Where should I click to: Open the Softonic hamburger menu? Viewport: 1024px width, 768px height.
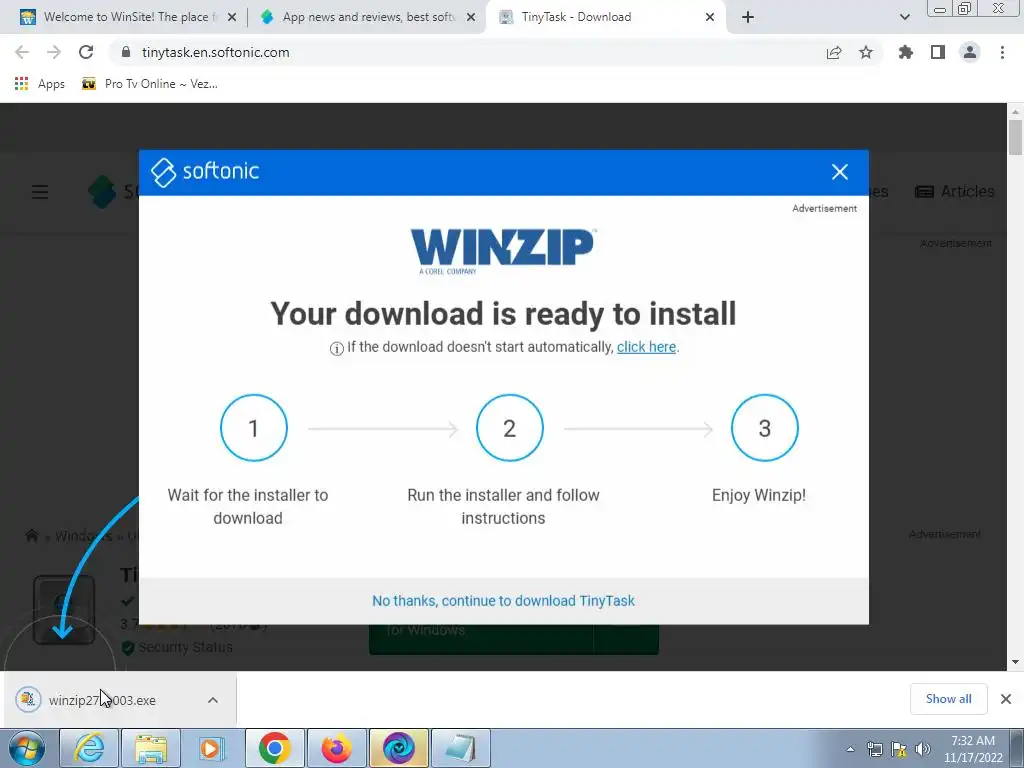pos(40,192)
